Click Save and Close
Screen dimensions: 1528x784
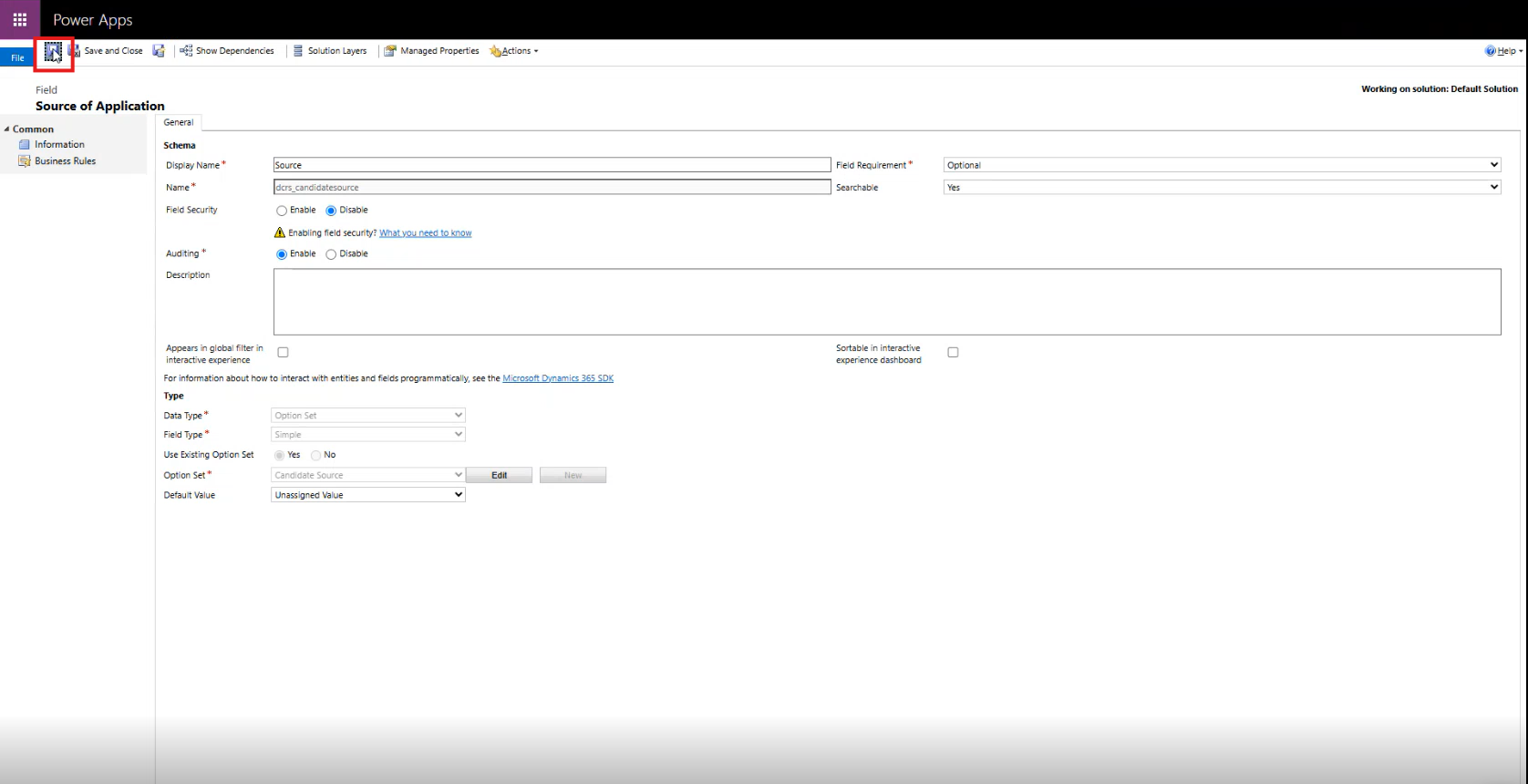[106, 51]
